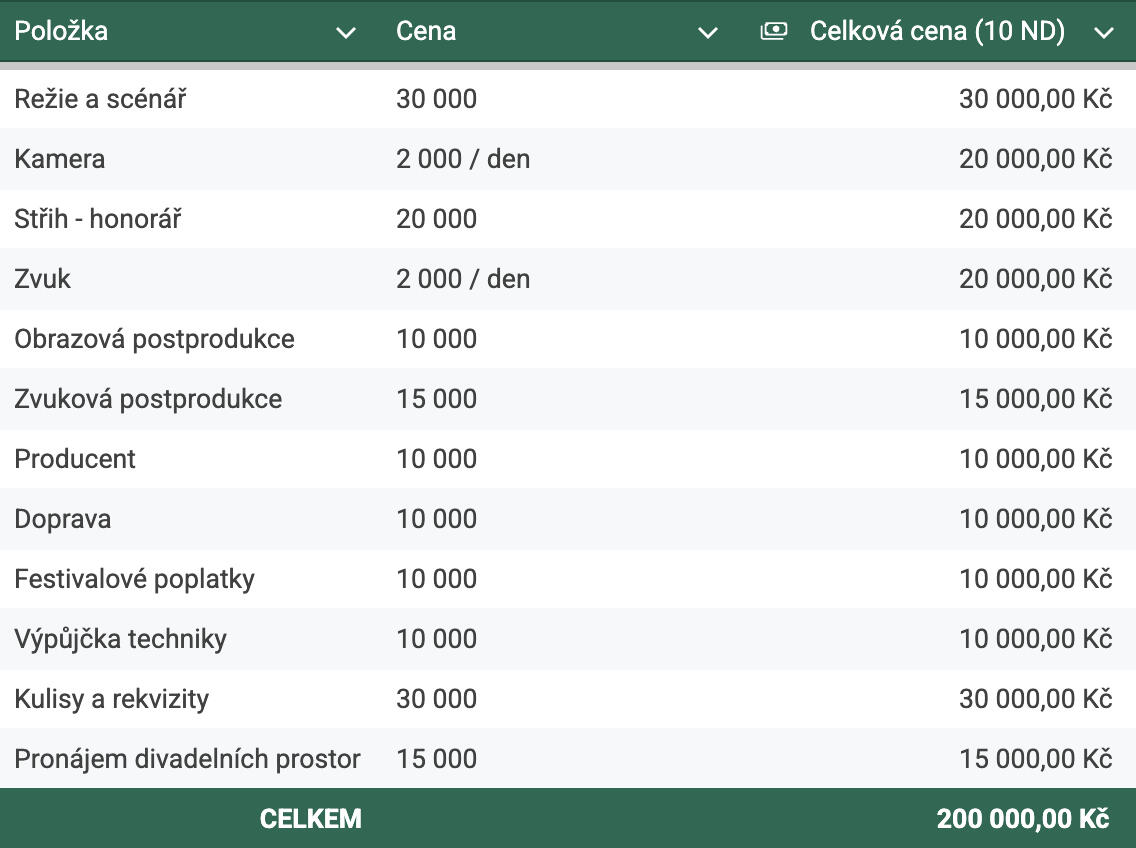The width and height of the screenshot is (1136, 848).
Task: Click the Festivalové poplatky item
Action: (134, 579)
